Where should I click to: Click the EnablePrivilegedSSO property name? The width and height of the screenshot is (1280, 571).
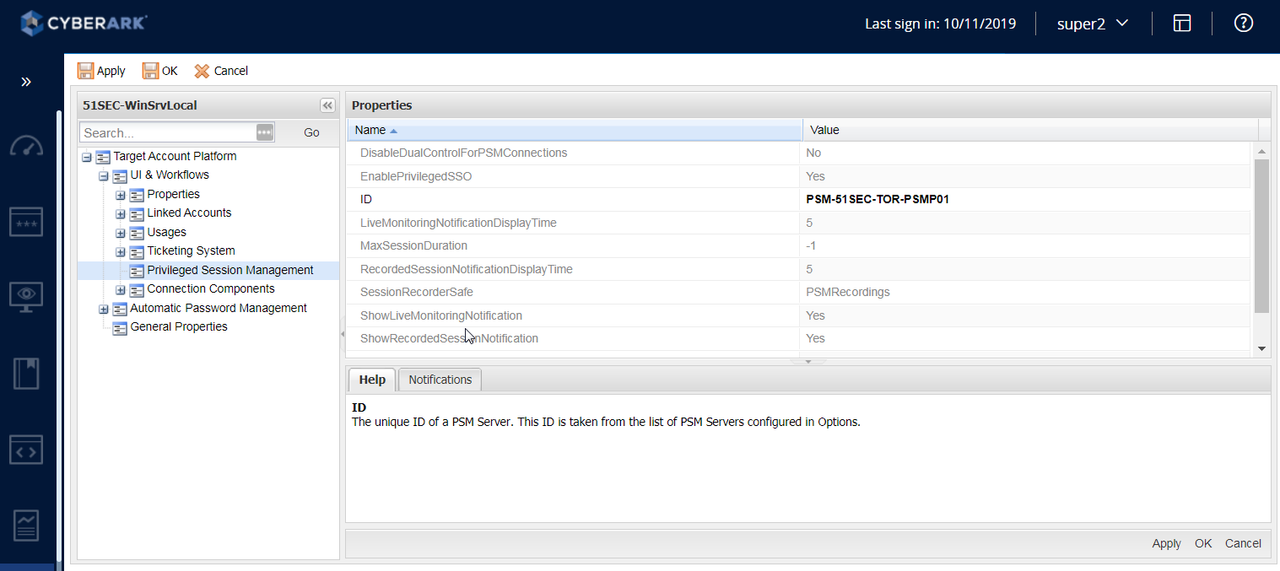(416, 176)
